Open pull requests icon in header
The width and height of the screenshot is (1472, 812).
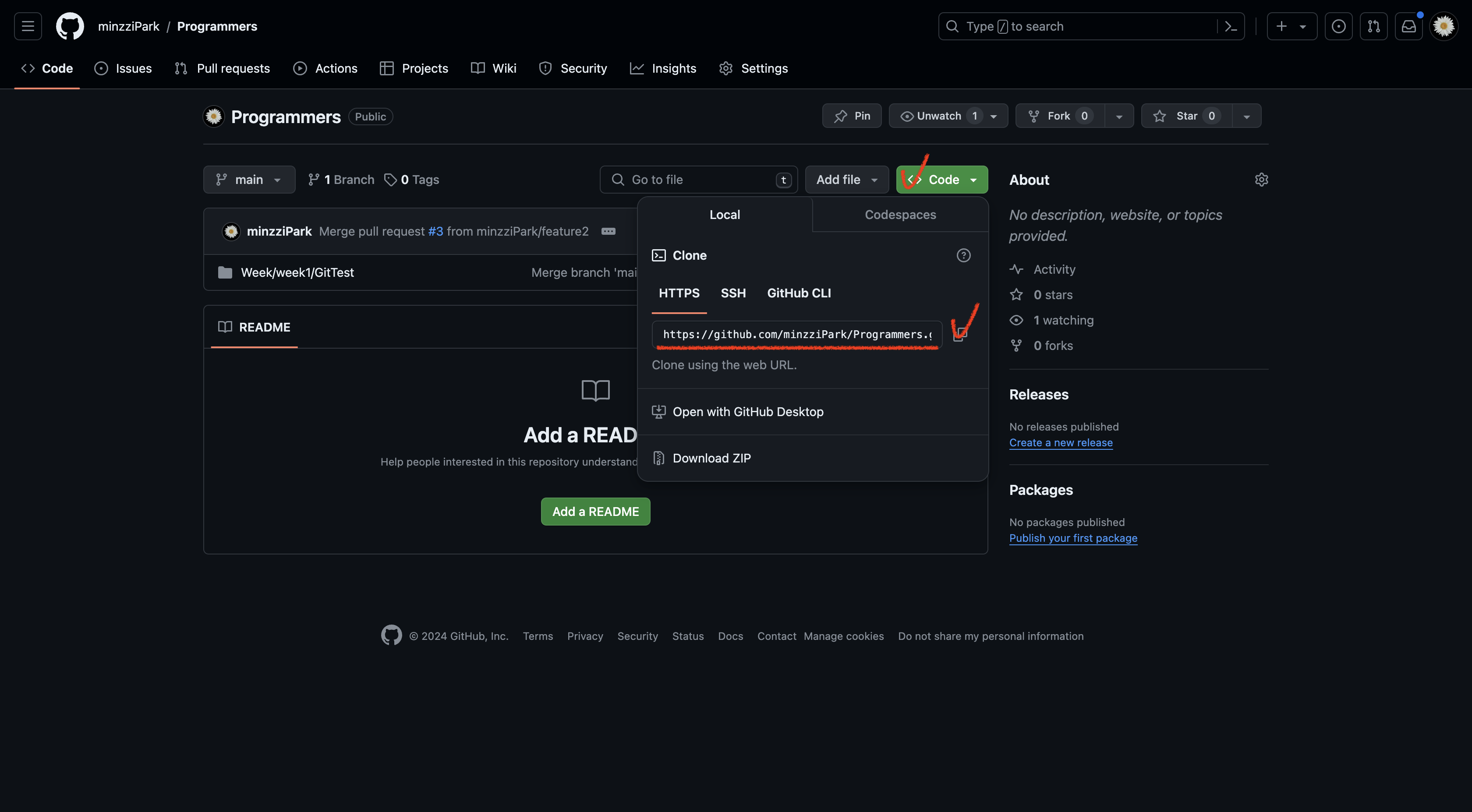(1374, 26)
